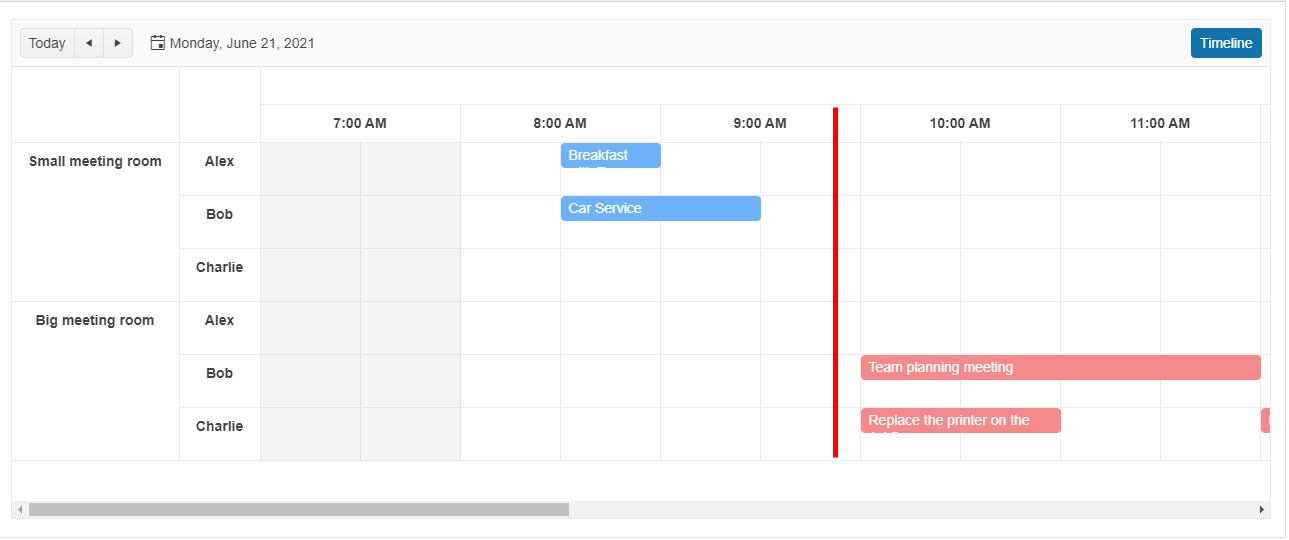This screenshot has height=540, width=1289.
Task: Click the next day arrow
Action: 118,43
